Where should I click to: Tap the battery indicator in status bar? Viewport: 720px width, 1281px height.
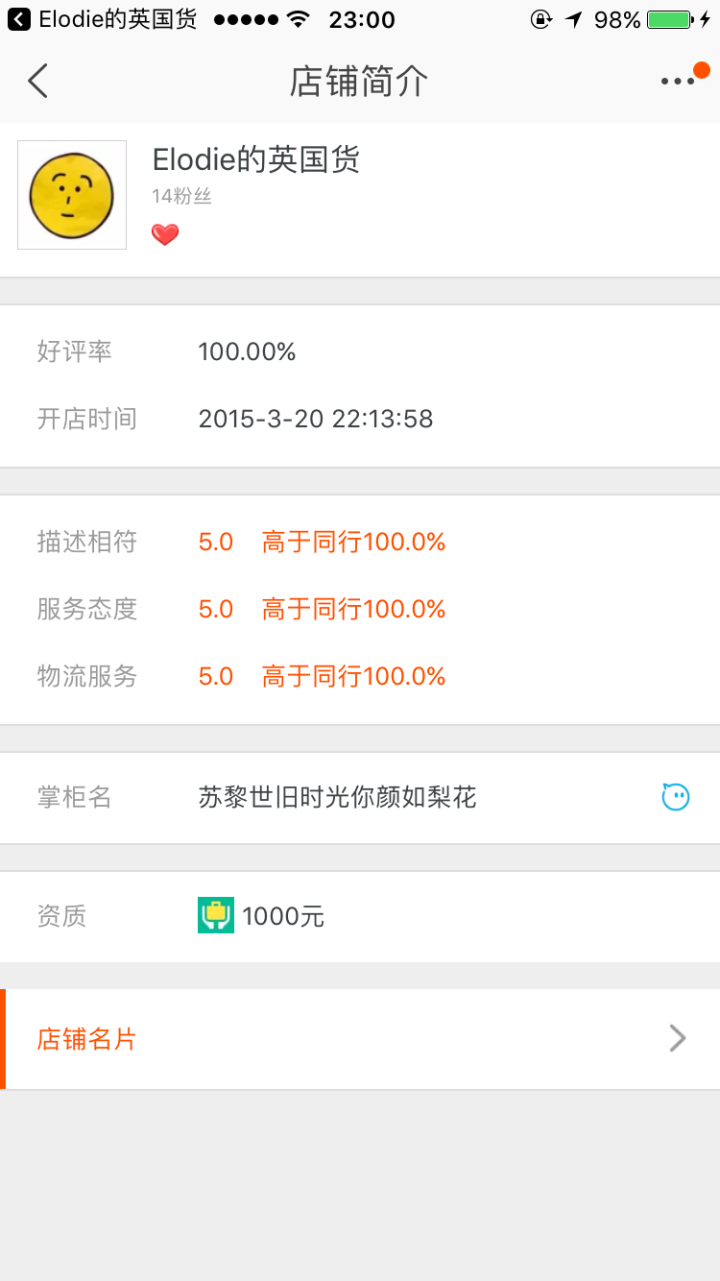(x=668, y=19)
